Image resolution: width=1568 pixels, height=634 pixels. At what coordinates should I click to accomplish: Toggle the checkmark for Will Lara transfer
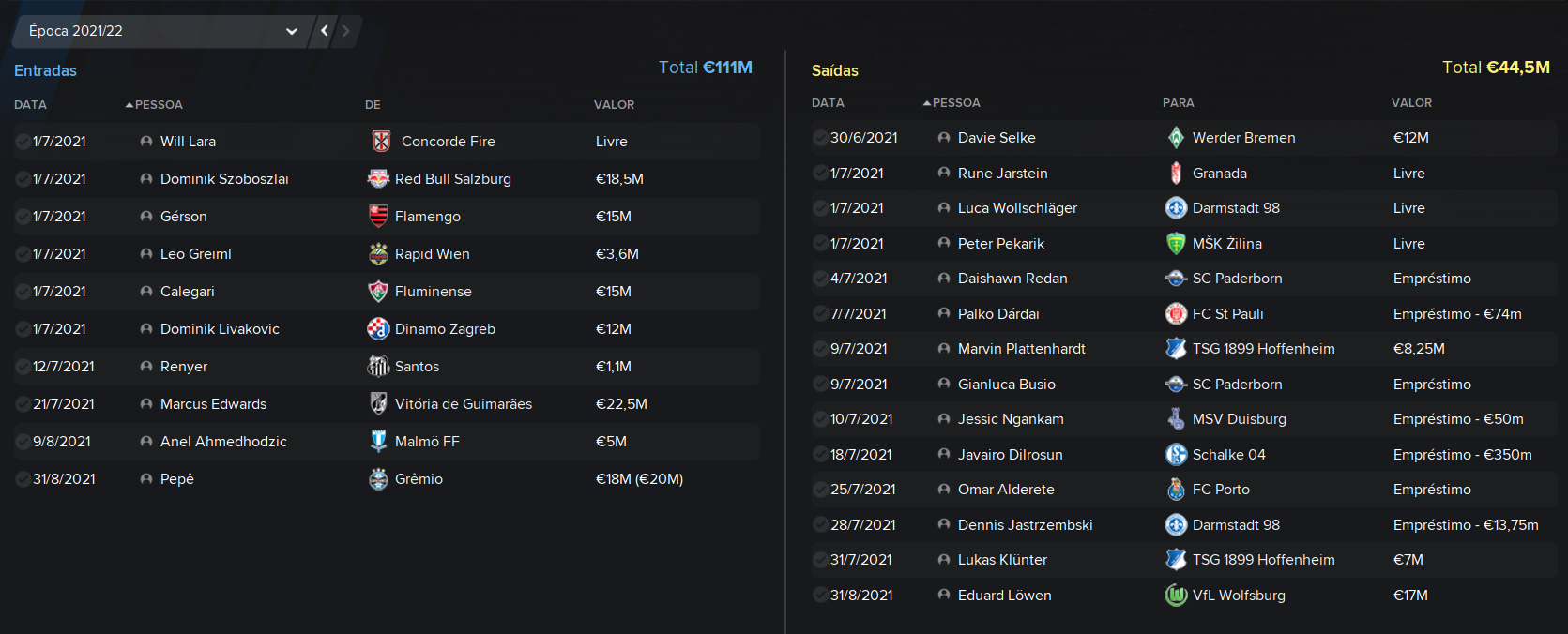click(23, 141)
